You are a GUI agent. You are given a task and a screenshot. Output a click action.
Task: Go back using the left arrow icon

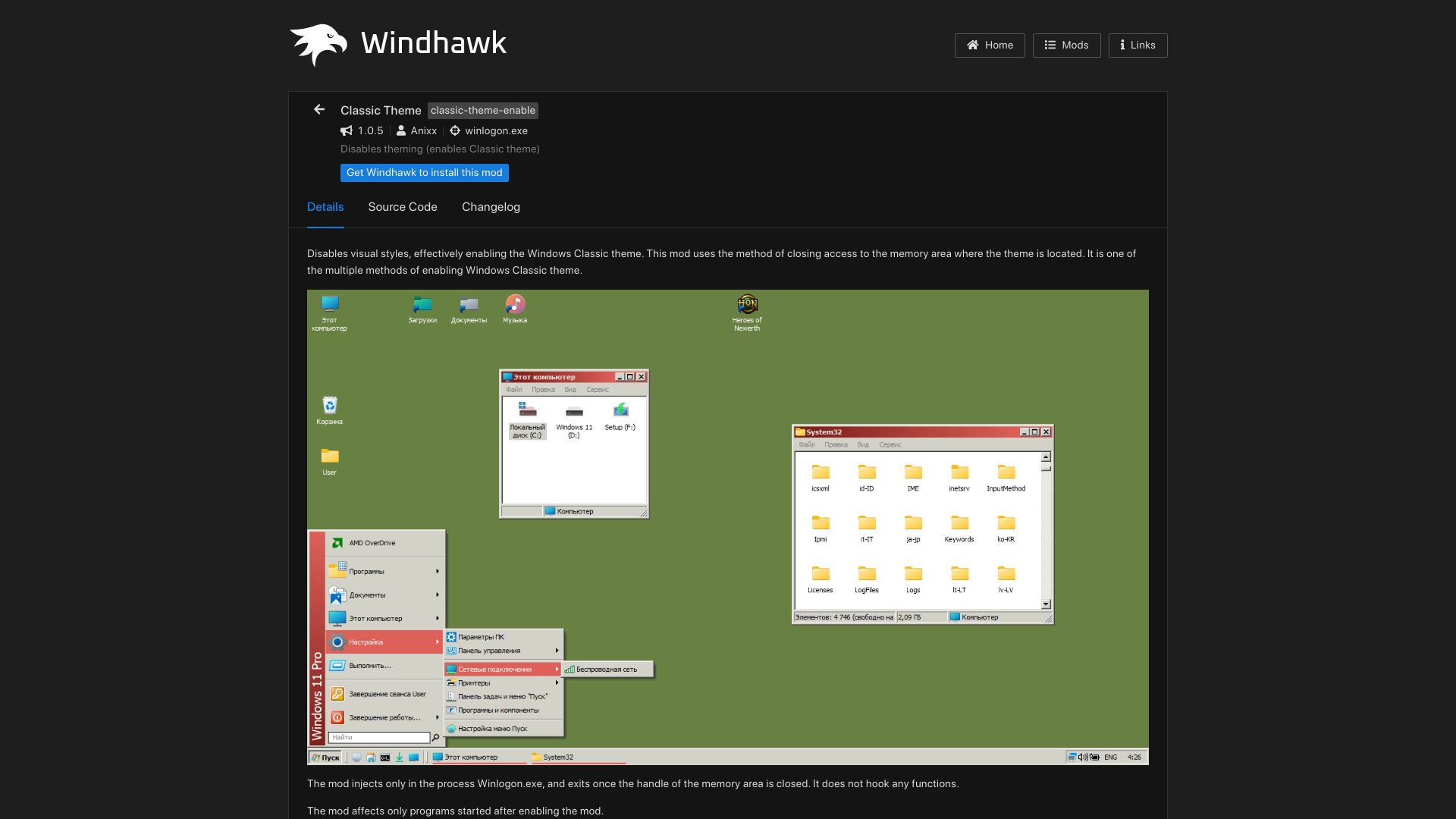click(x=319, y=110)
